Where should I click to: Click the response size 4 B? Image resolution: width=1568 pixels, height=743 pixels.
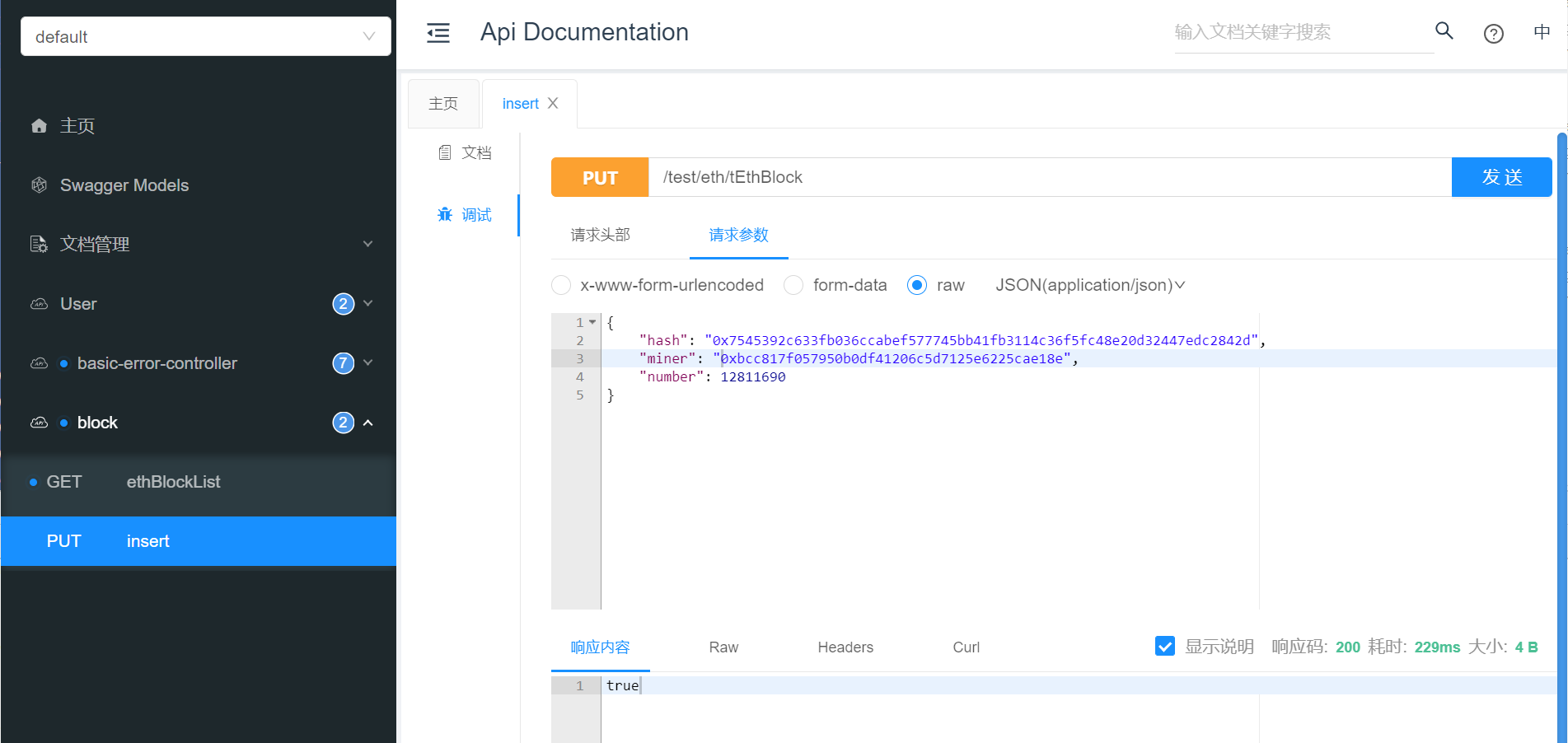[1527, 647]
